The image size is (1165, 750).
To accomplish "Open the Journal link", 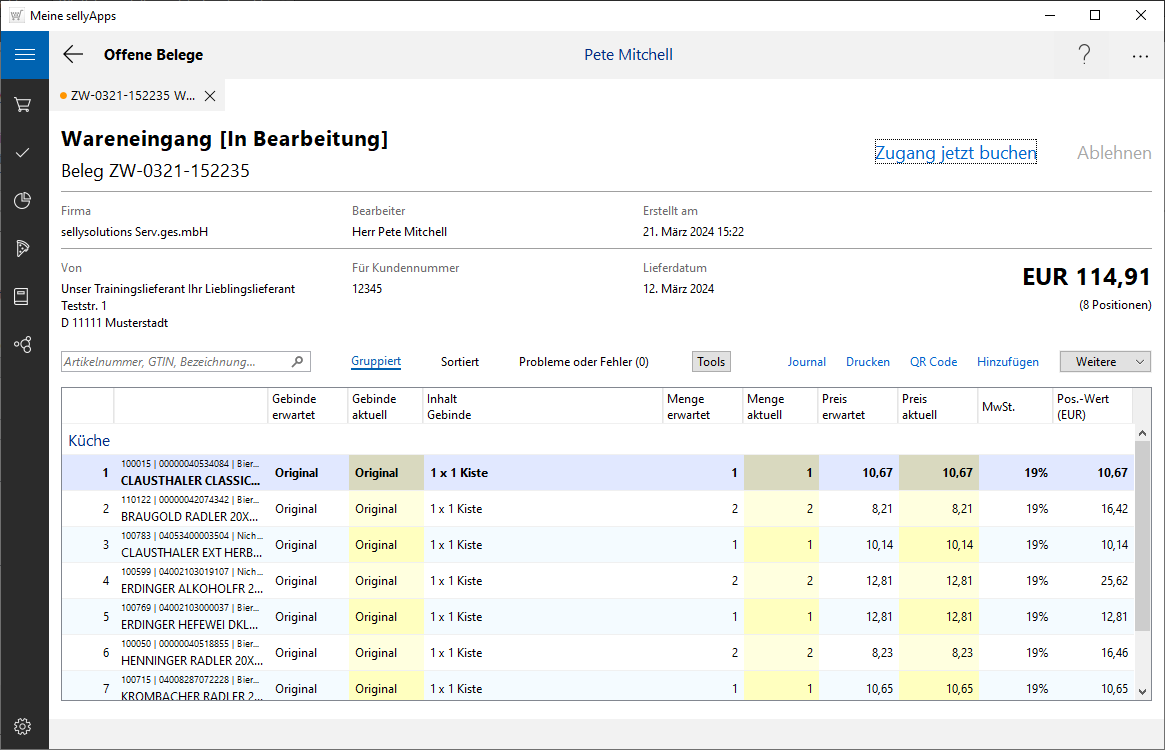I will click(806, 362).
